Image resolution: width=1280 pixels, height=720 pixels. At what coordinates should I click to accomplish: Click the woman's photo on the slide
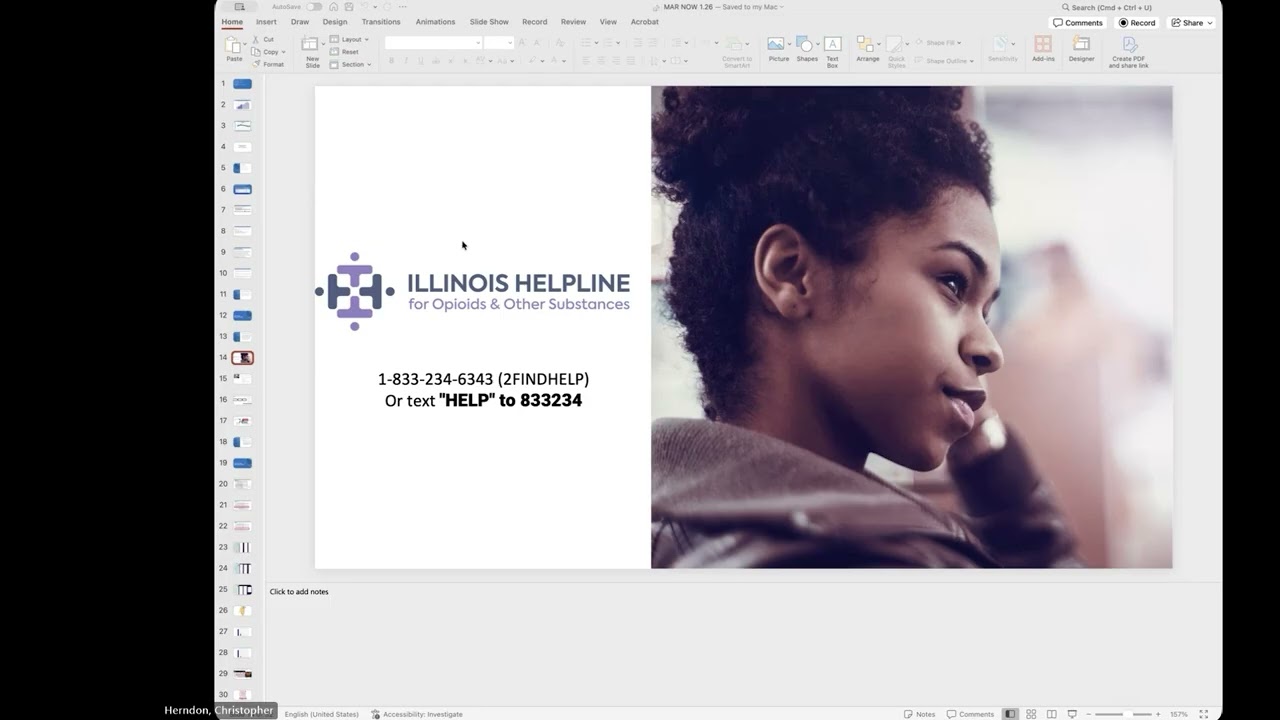point(911,327)
